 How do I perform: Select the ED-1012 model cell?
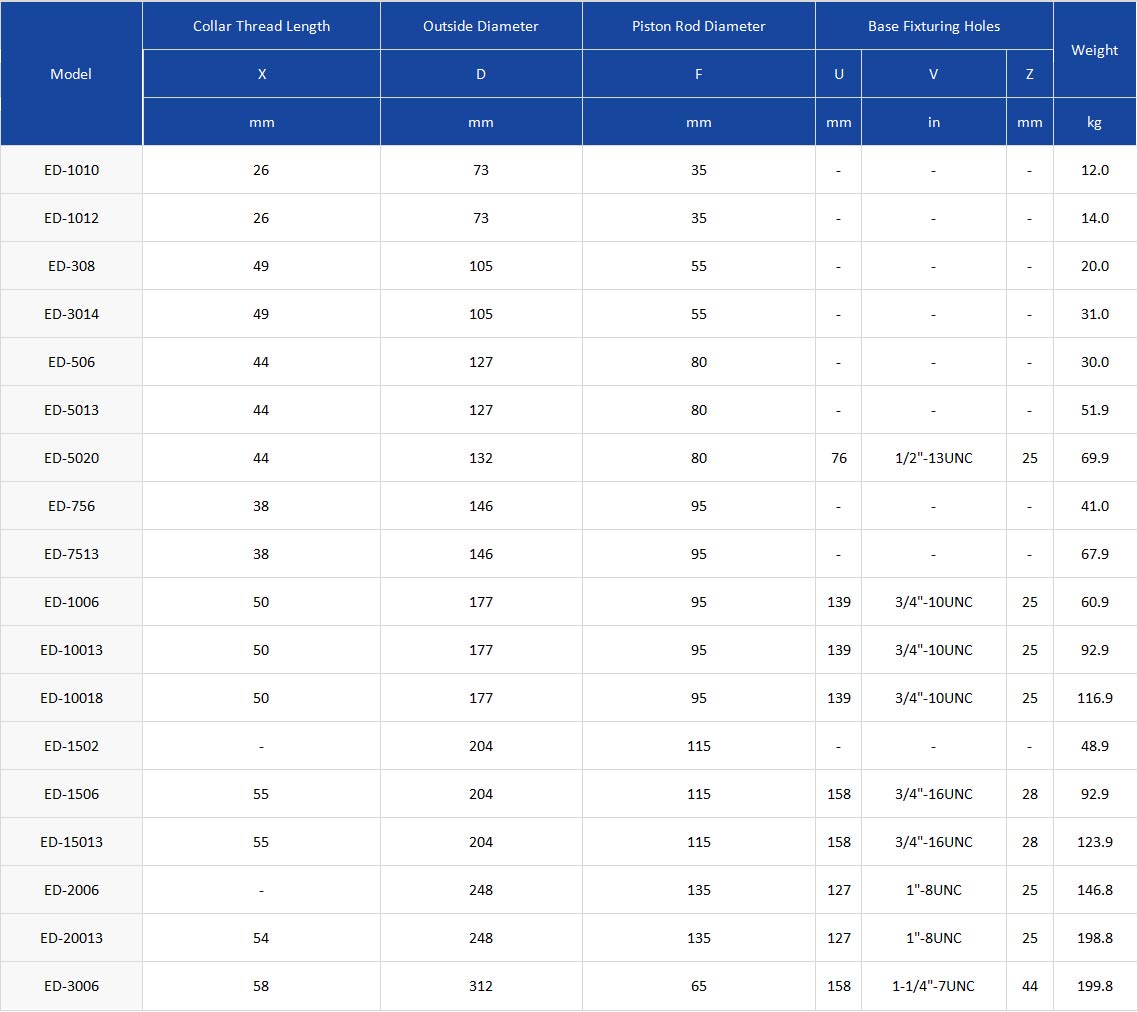pyautogui.click(x=71, y=218)
